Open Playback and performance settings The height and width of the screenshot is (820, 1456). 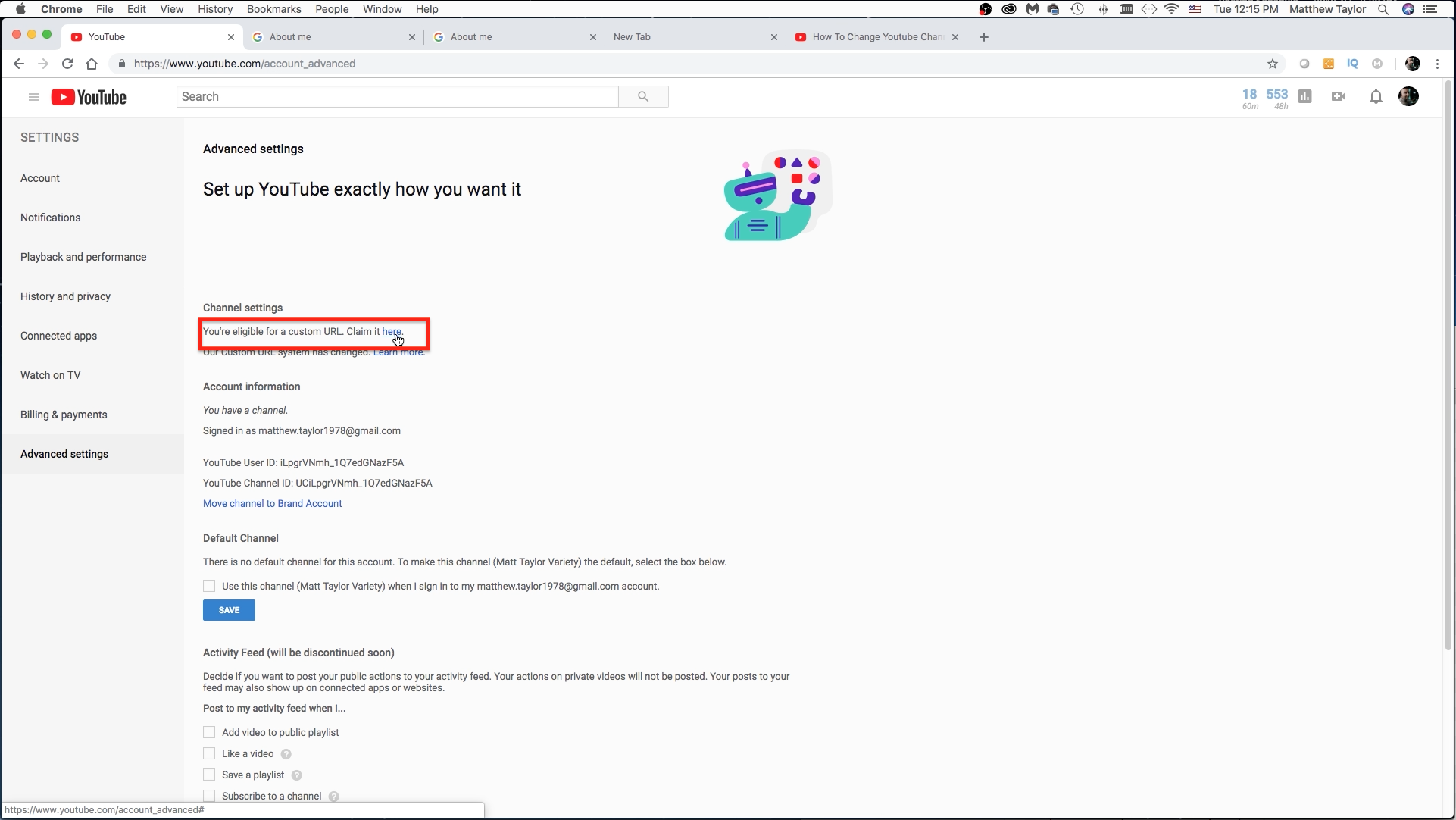[83, 257]
